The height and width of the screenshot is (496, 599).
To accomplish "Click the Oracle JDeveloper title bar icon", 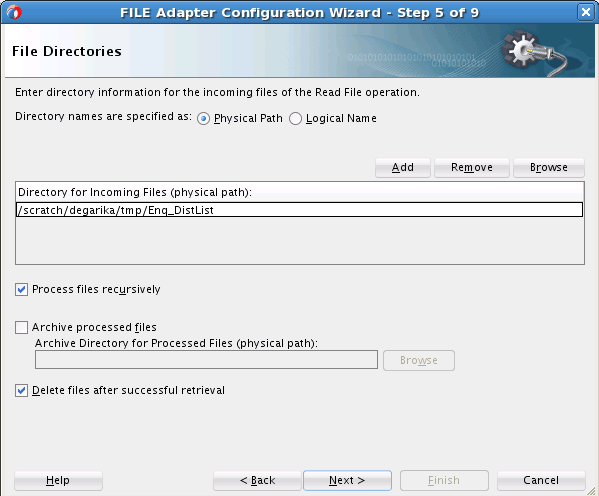I will pyautogui.click(x=14, y=12).
